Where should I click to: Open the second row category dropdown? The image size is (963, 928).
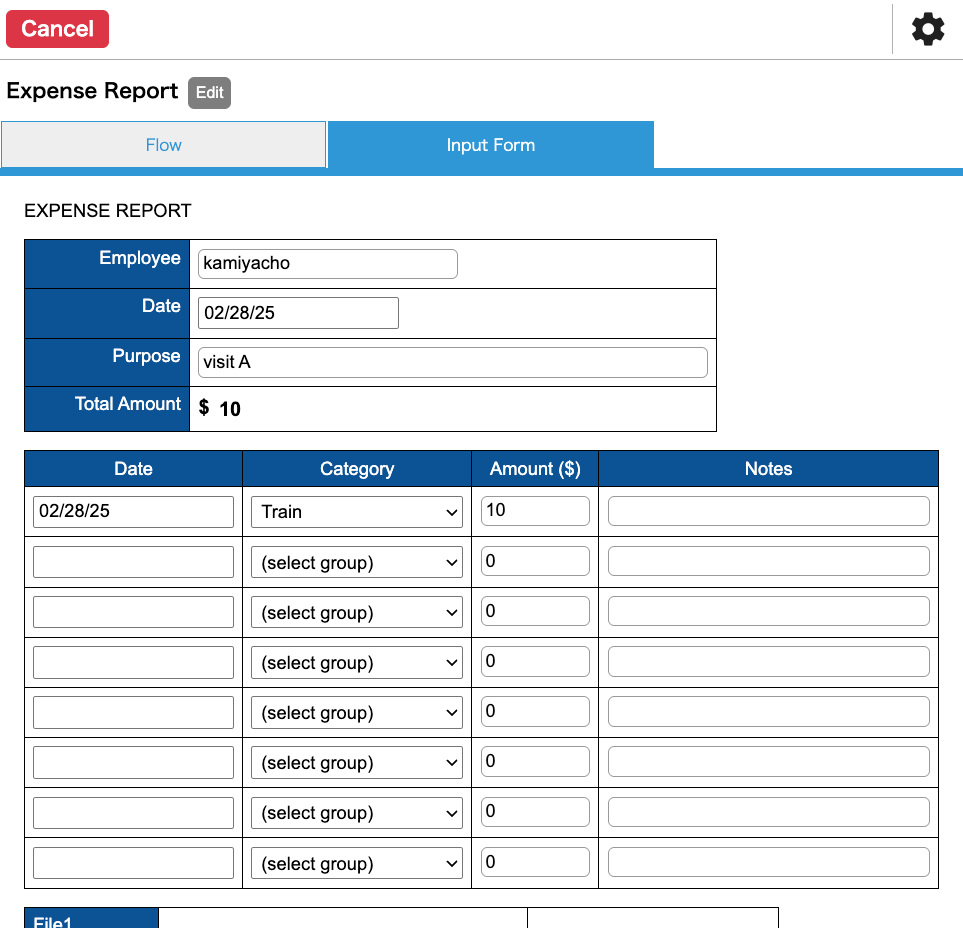[357, 562]
